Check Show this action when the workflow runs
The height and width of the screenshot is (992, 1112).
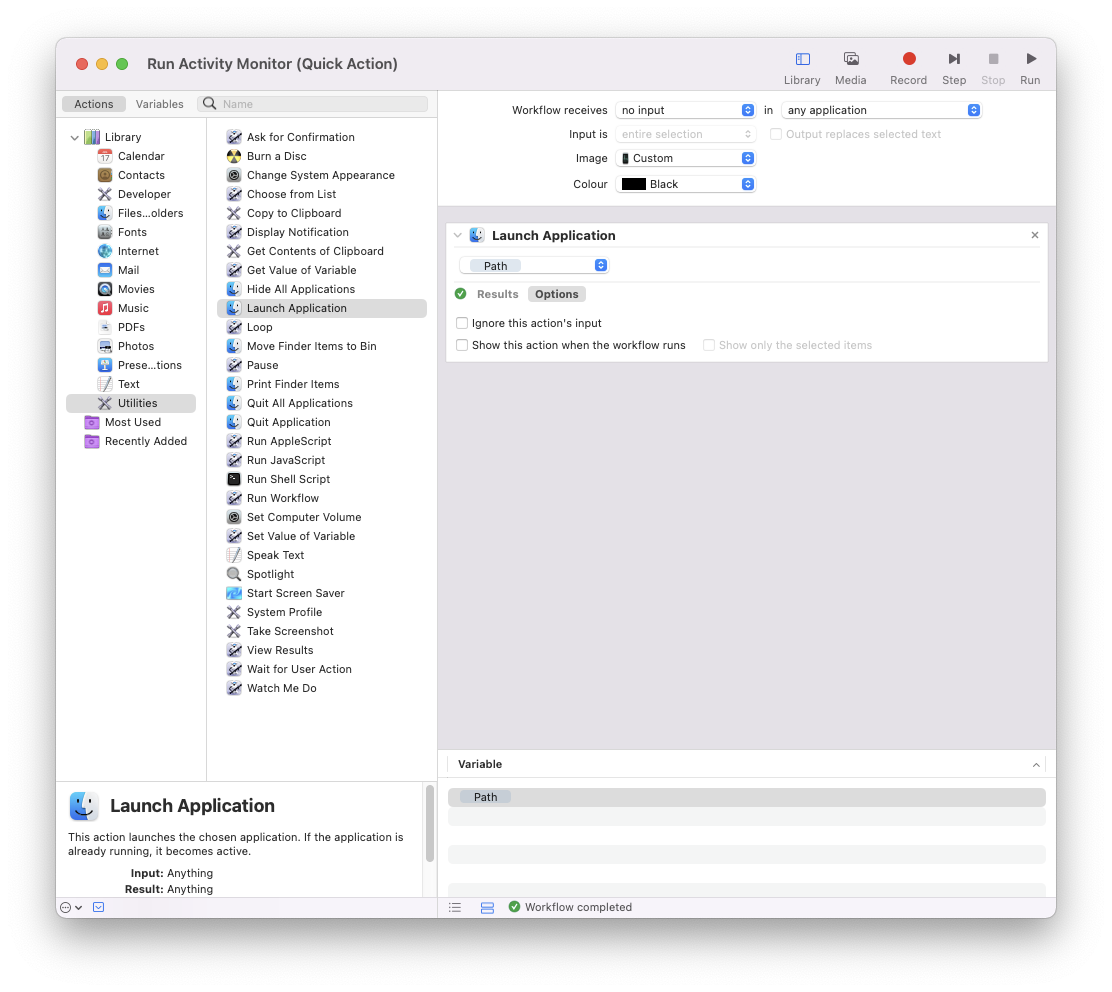462,345
